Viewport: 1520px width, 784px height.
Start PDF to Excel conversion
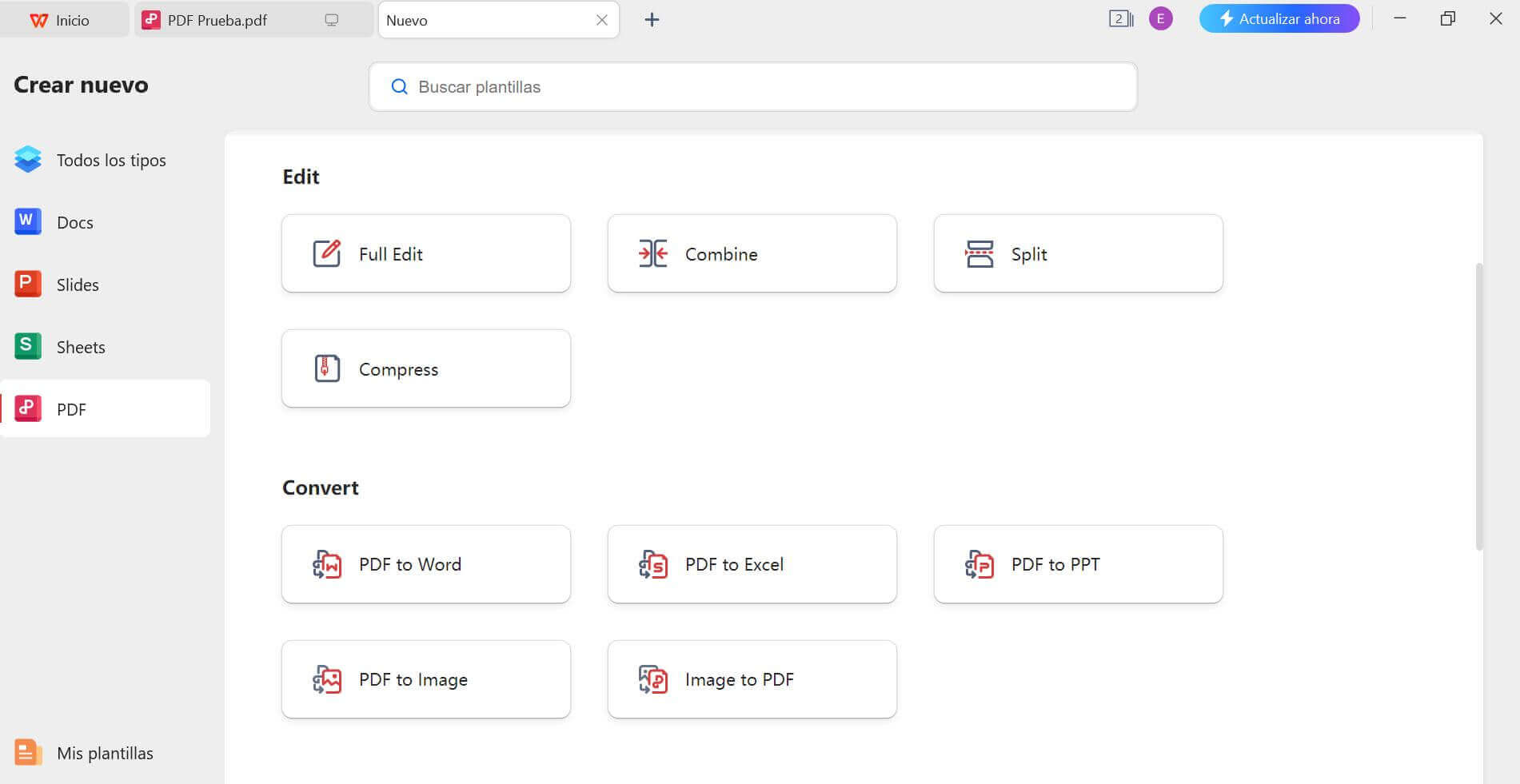pyautogui.click(x=752, y=564)
